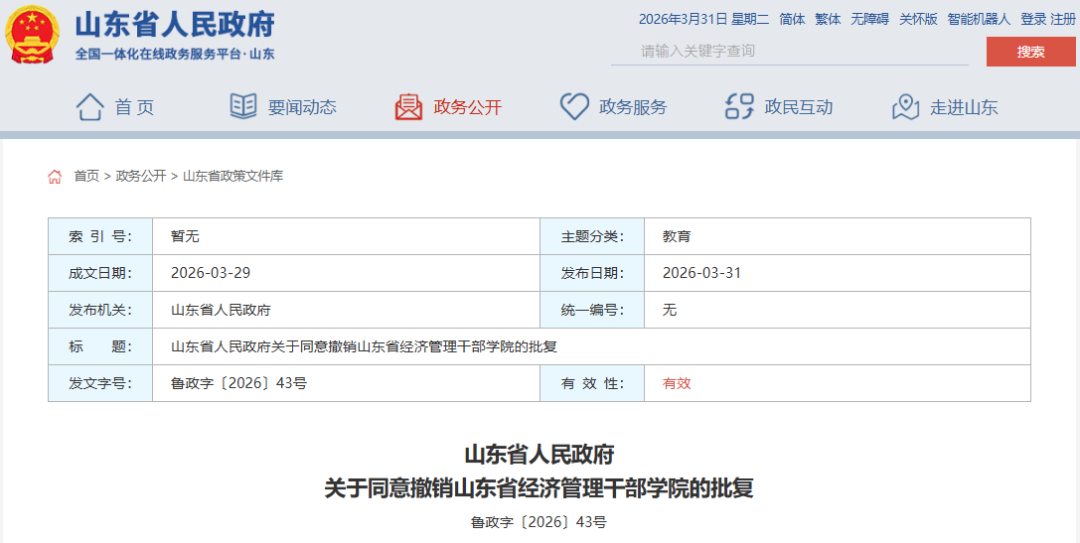The image size is (1080, 543).
Task: Click the 登录 login link
Action: coord(1033,19)
